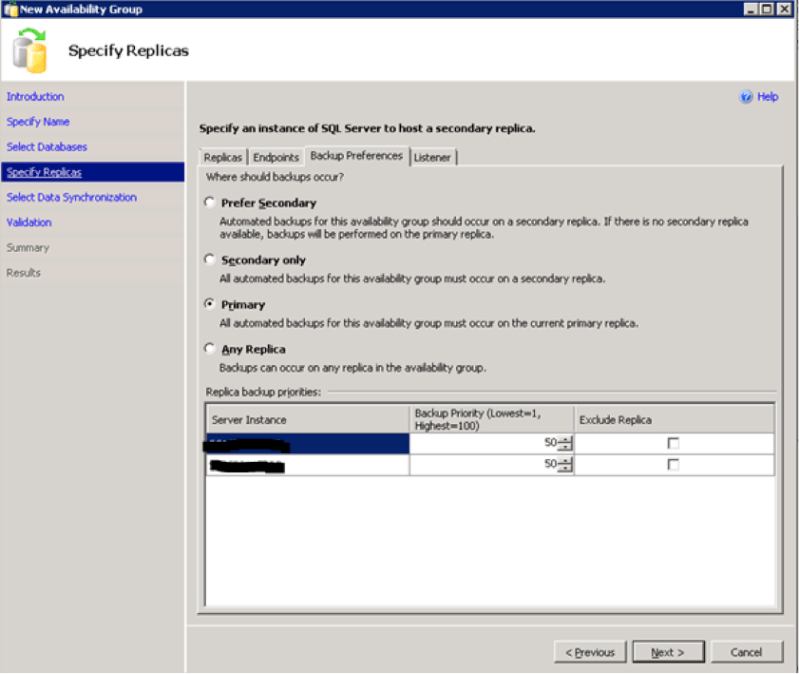Select the Secondary only radio button
Image resolution: width=799 pixels, height=674 pixels.
(209, 259)
